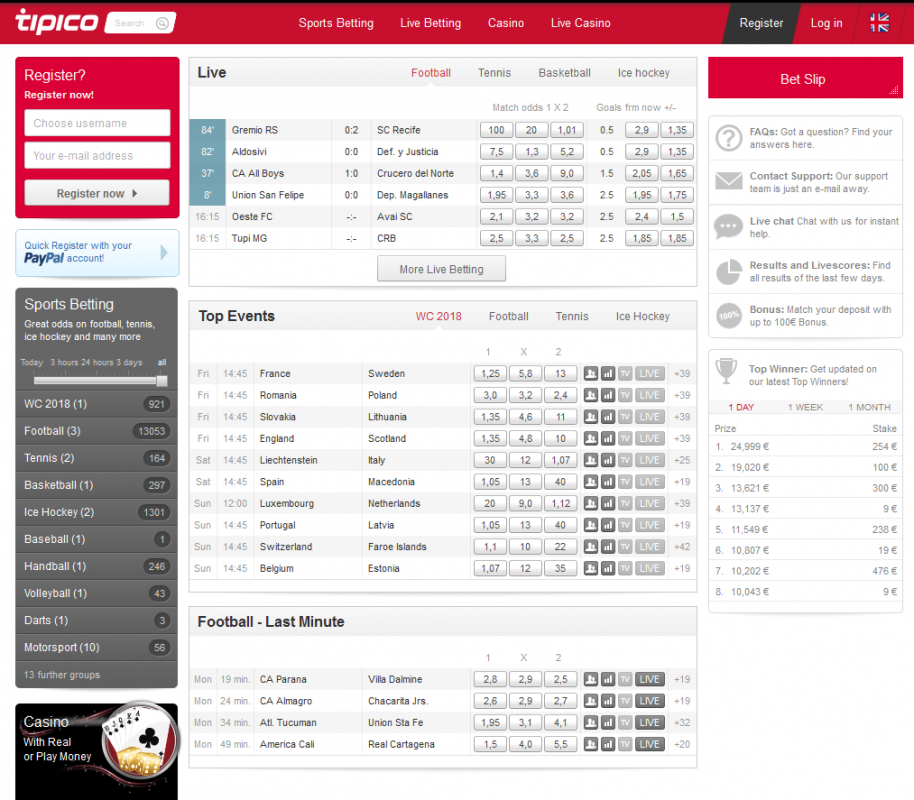The width and height of the screenshot is (914, 800).
Task: Set time filter to 3 hours
Action: pyautogui.click(x=66, y=362)
